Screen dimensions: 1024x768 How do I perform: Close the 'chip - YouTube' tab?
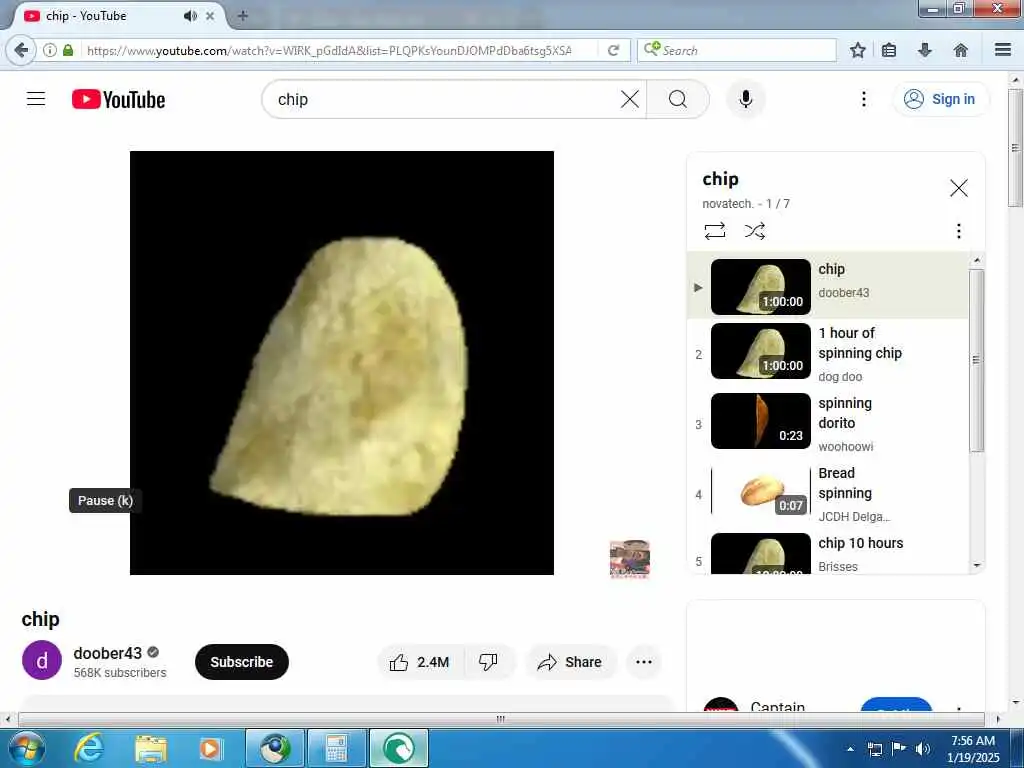point(210,16)
